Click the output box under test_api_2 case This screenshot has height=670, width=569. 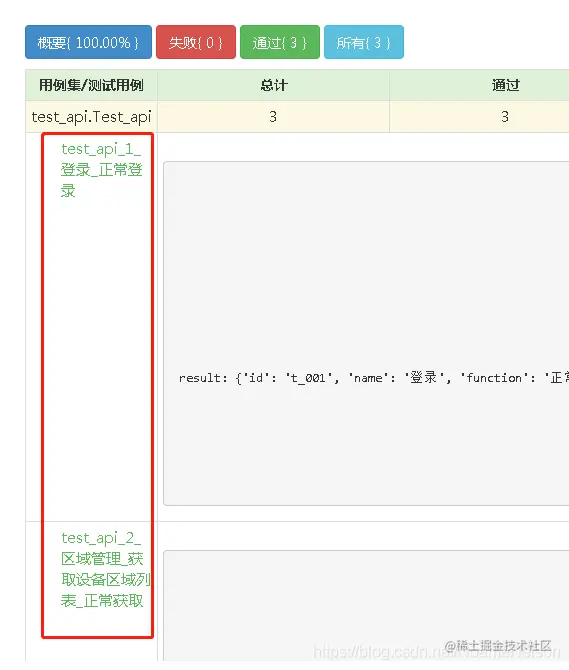366,606
